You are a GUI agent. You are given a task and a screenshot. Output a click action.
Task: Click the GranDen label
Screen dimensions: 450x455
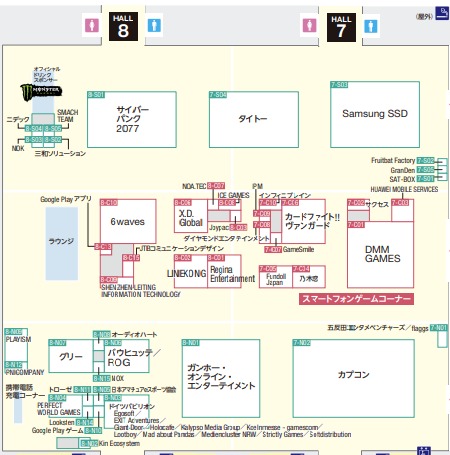pyautogui.click(x=403, y=170)
